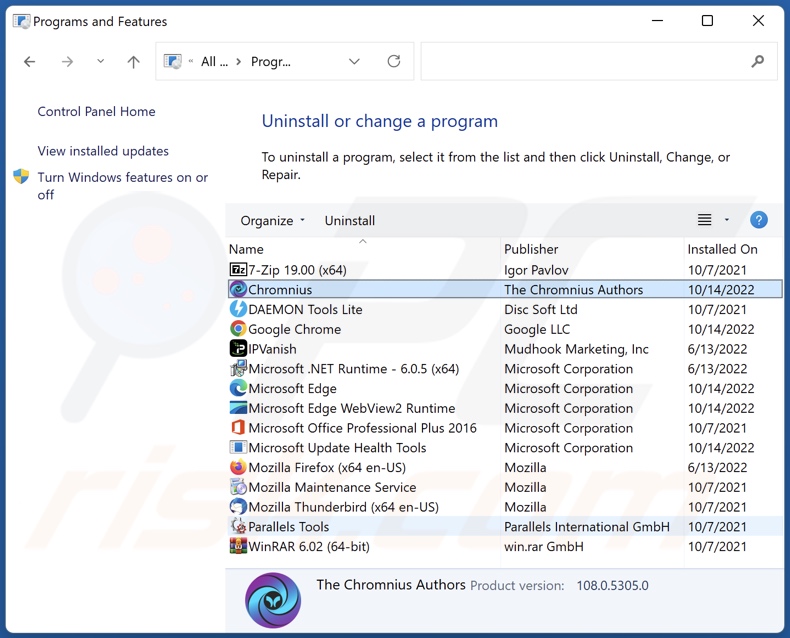Click the Windows features shield icon

21,176
